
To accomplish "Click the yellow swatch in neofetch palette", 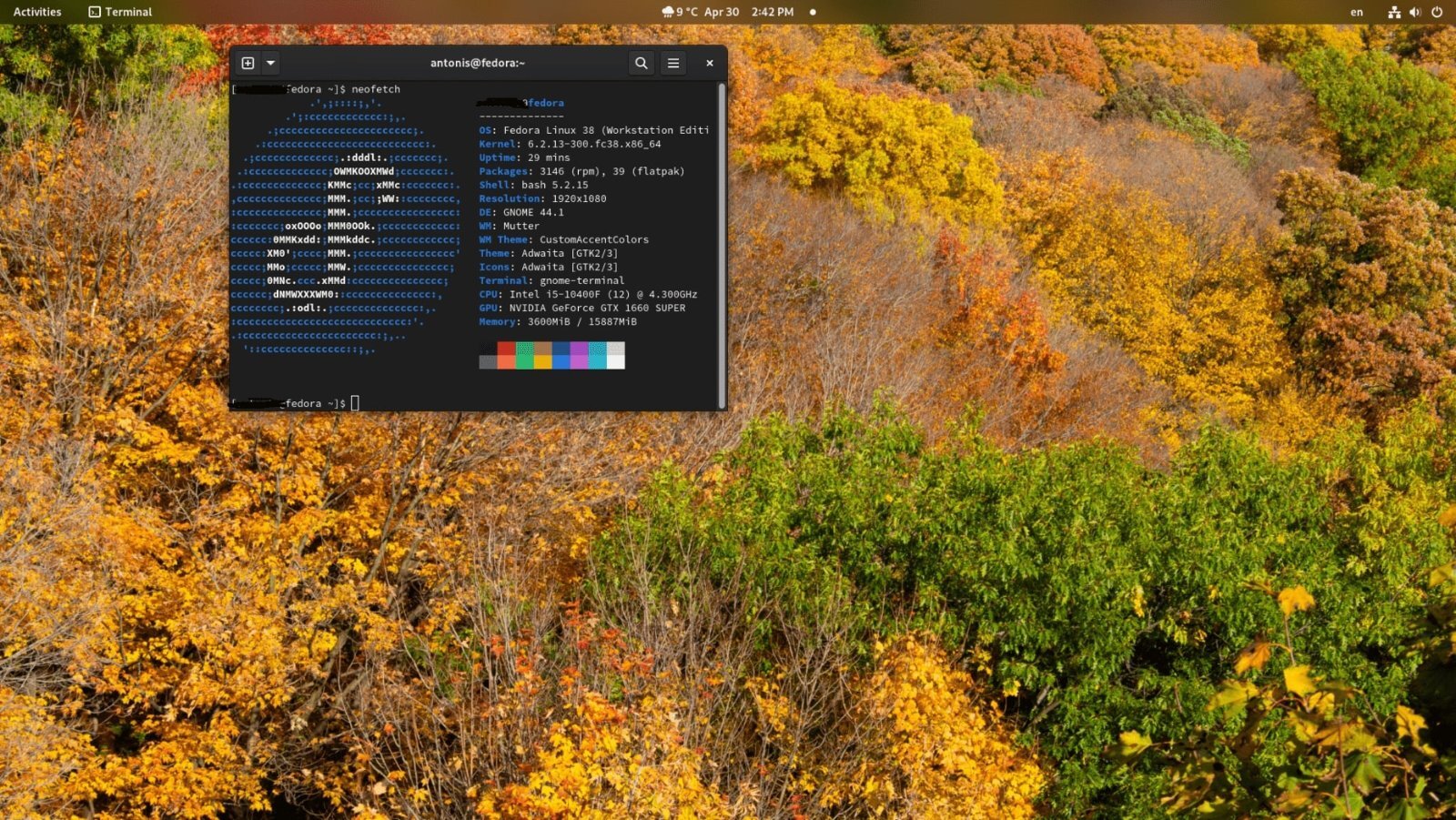I will 543,361.
